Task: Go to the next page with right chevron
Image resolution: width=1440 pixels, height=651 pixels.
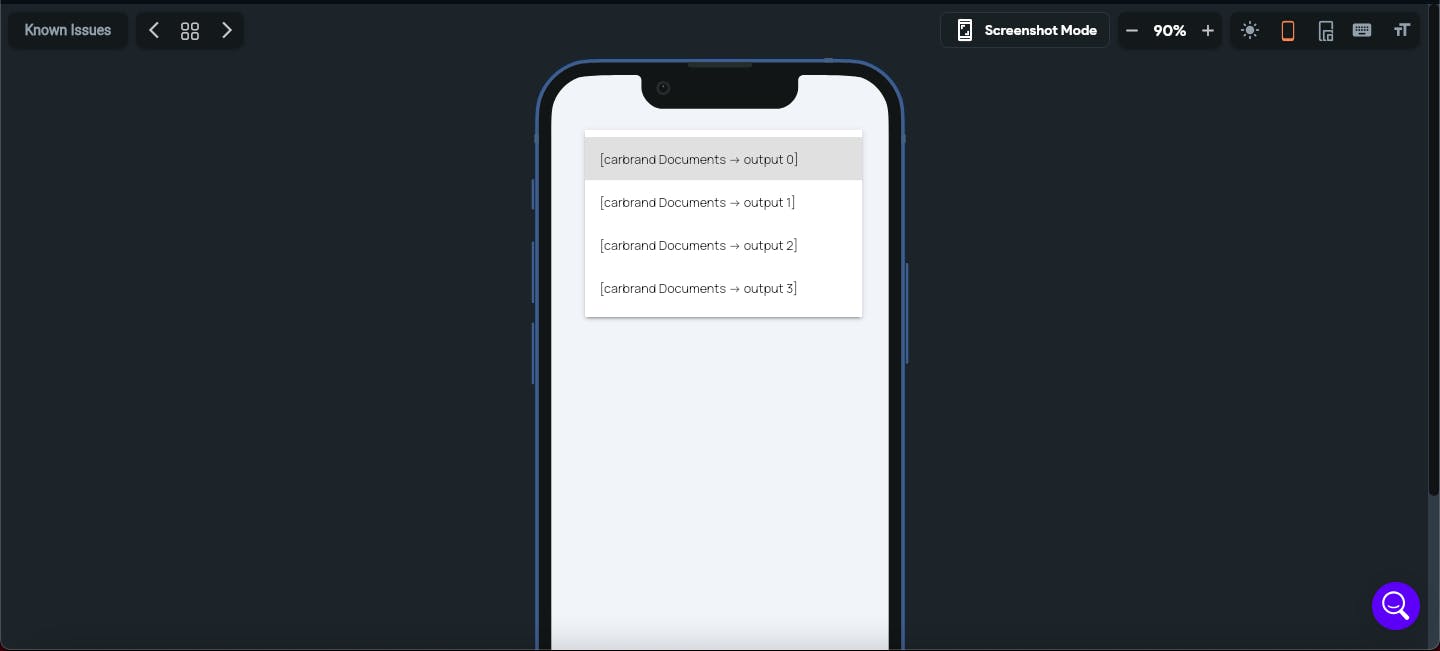Action: pos(227,30)
